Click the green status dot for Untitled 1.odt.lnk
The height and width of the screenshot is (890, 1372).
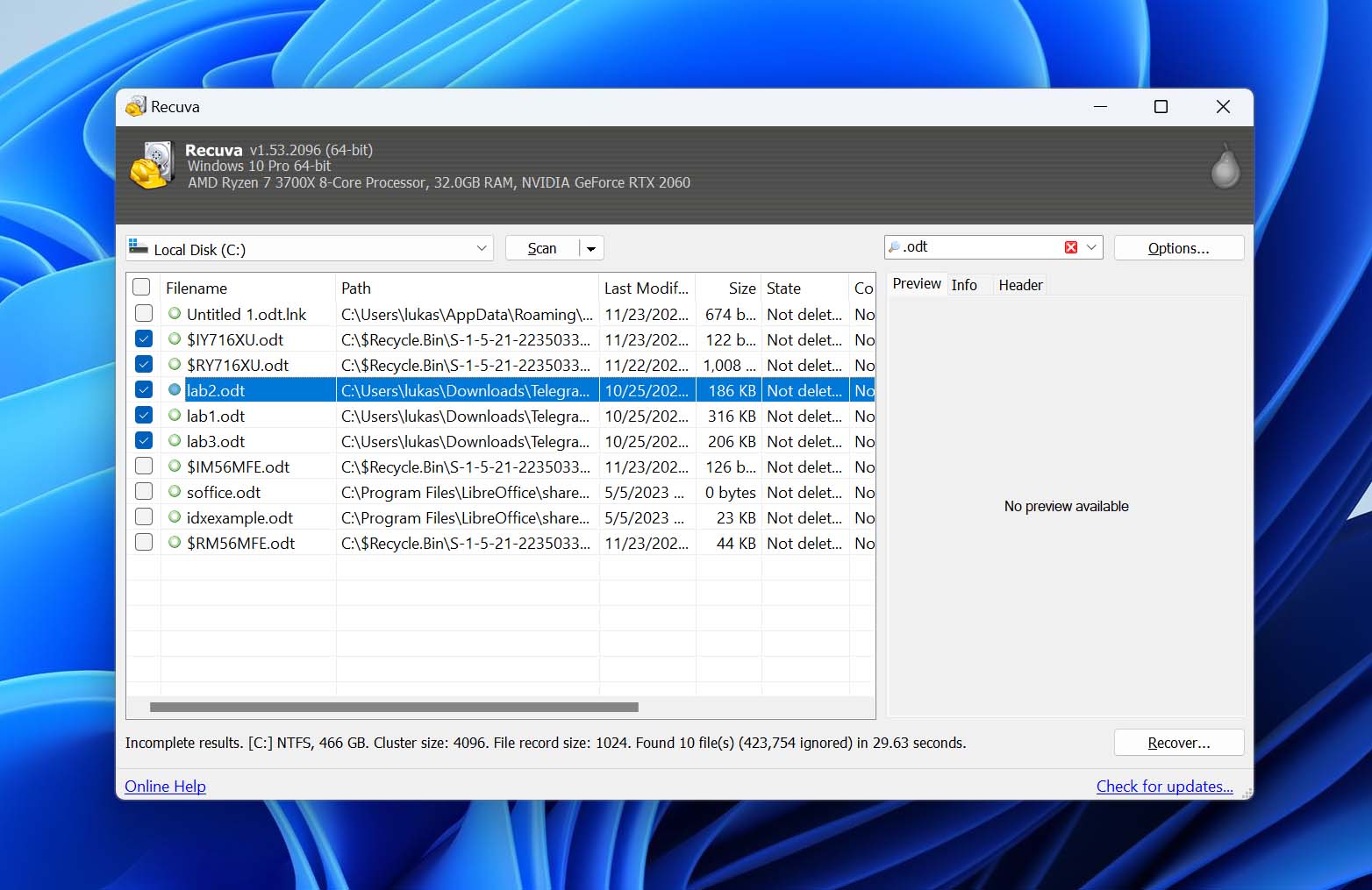point(175,314)
